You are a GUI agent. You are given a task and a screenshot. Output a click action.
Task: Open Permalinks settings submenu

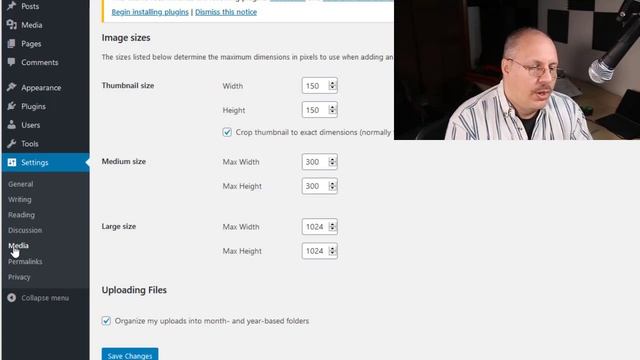[x=25, y=261]
